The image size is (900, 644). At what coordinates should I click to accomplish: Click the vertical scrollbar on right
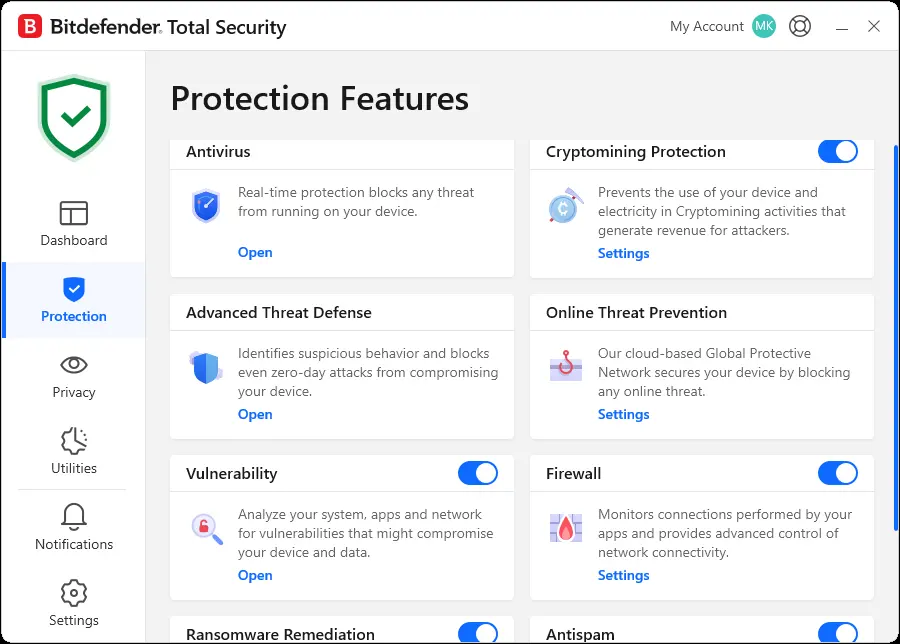[x=895, y=339]
